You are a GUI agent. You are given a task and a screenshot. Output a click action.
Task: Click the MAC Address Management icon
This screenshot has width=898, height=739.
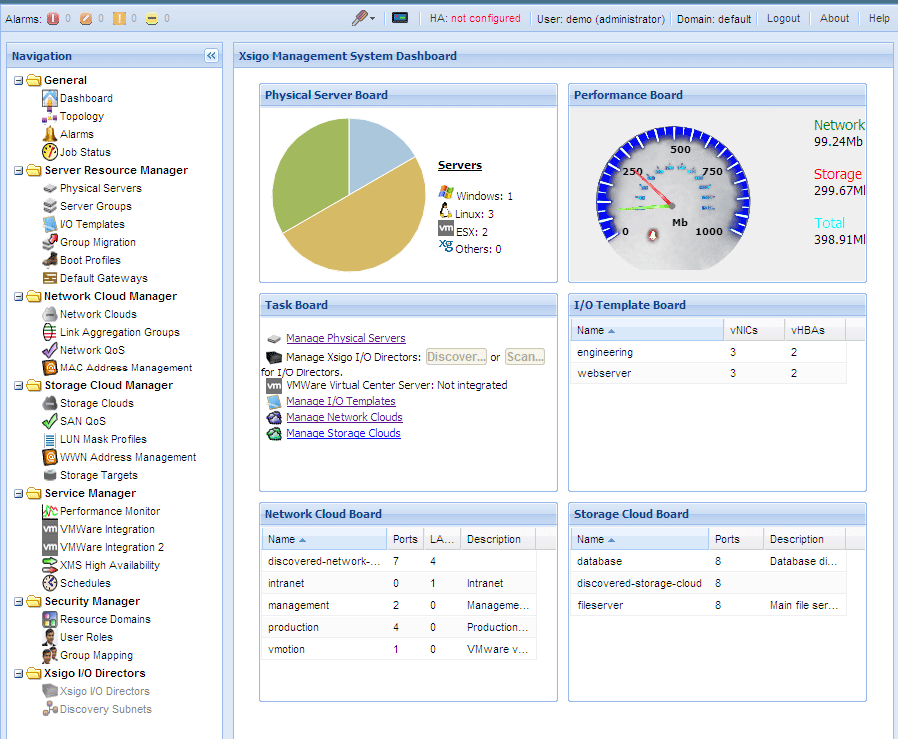pos(50,367)
